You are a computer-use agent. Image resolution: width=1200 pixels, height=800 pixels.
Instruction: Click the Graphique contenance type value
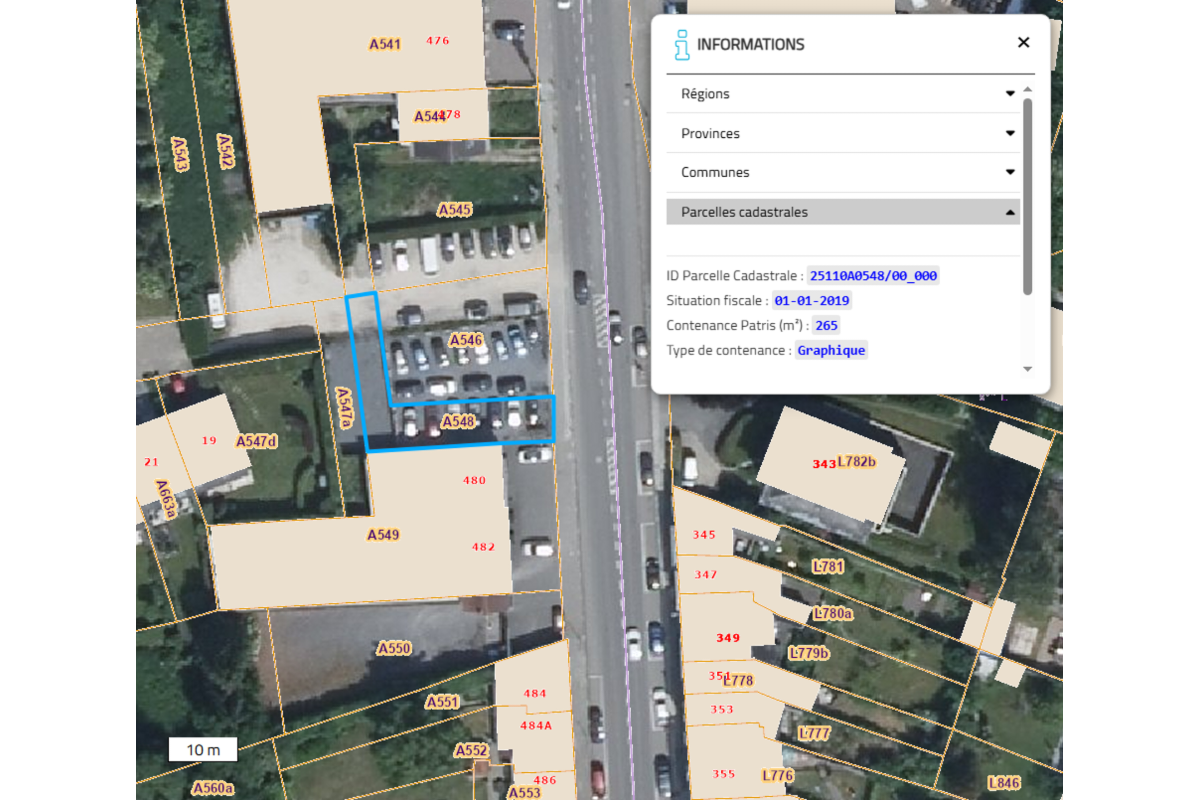pos(831,350)
